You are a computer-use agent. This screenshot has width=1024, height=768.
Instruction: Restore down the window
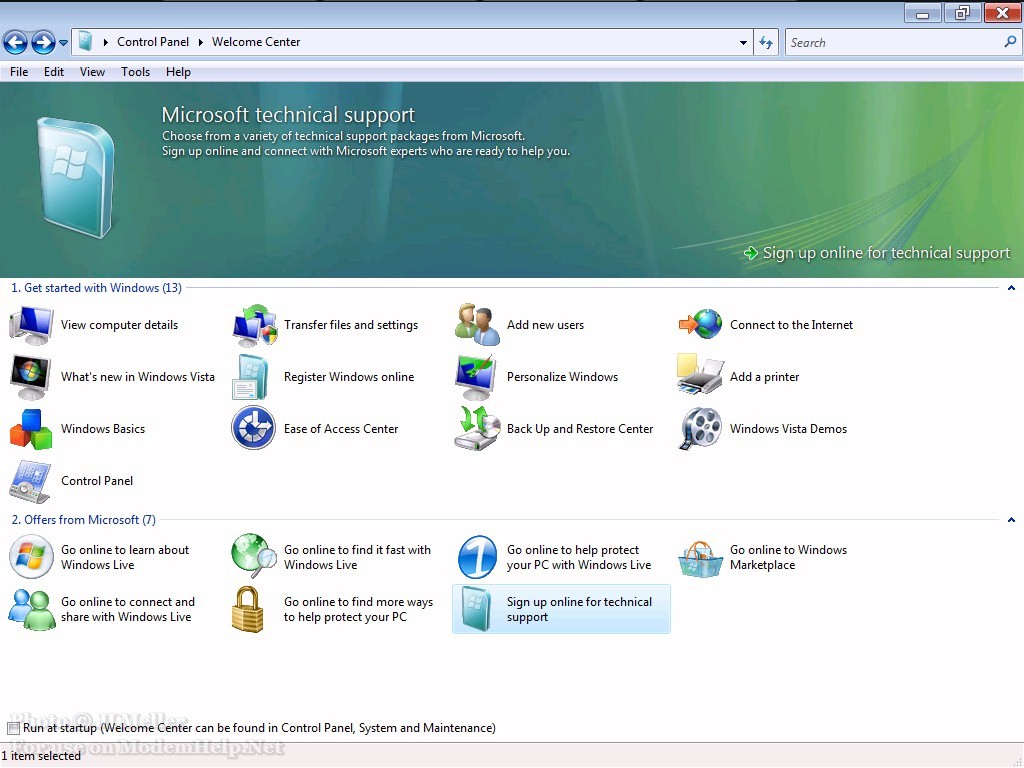[963, 13]
